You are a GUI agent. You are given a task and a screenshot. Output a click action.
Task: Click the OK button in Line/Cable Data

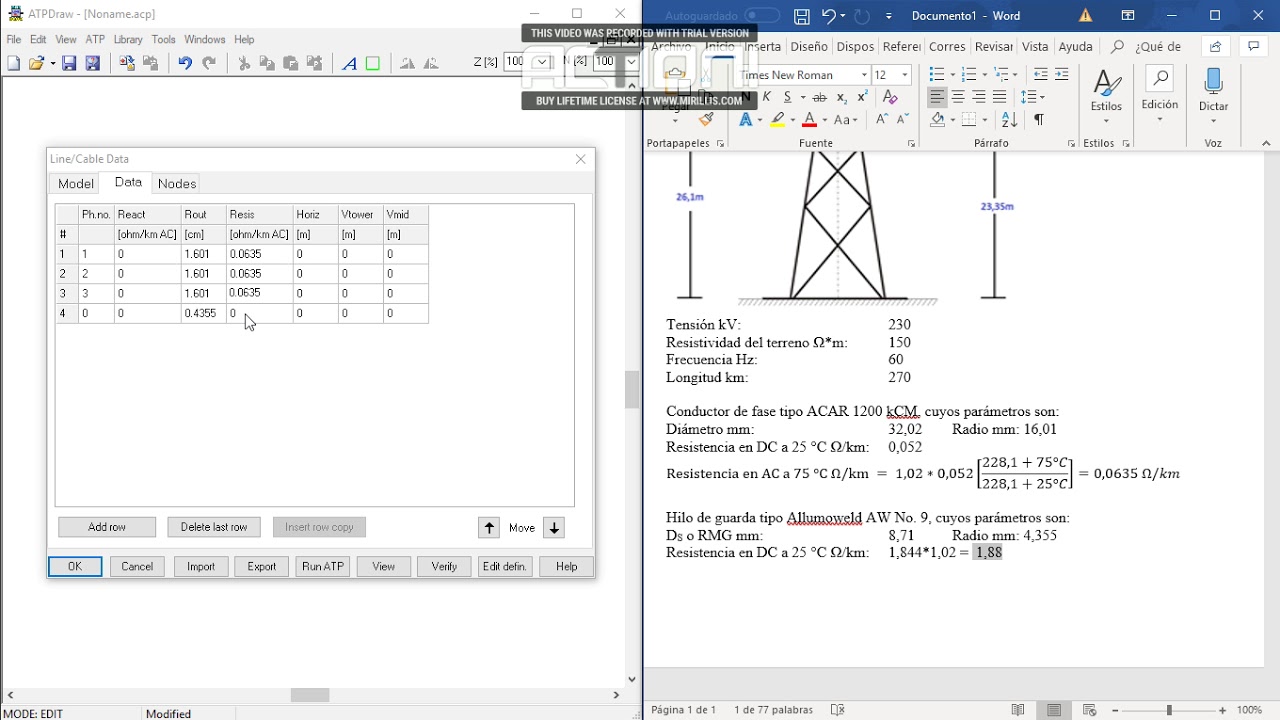click(x=75, y=566)
